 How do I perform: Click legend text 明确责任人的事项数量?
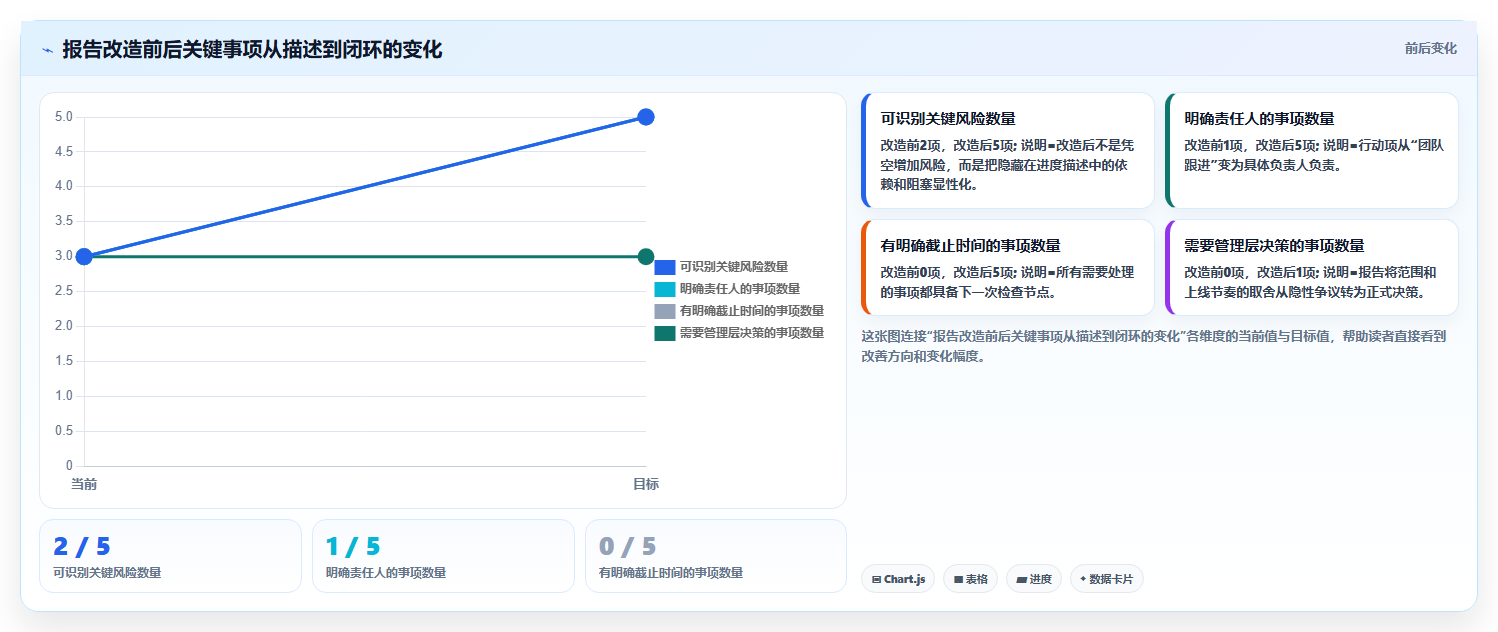[x=740, y=289]
